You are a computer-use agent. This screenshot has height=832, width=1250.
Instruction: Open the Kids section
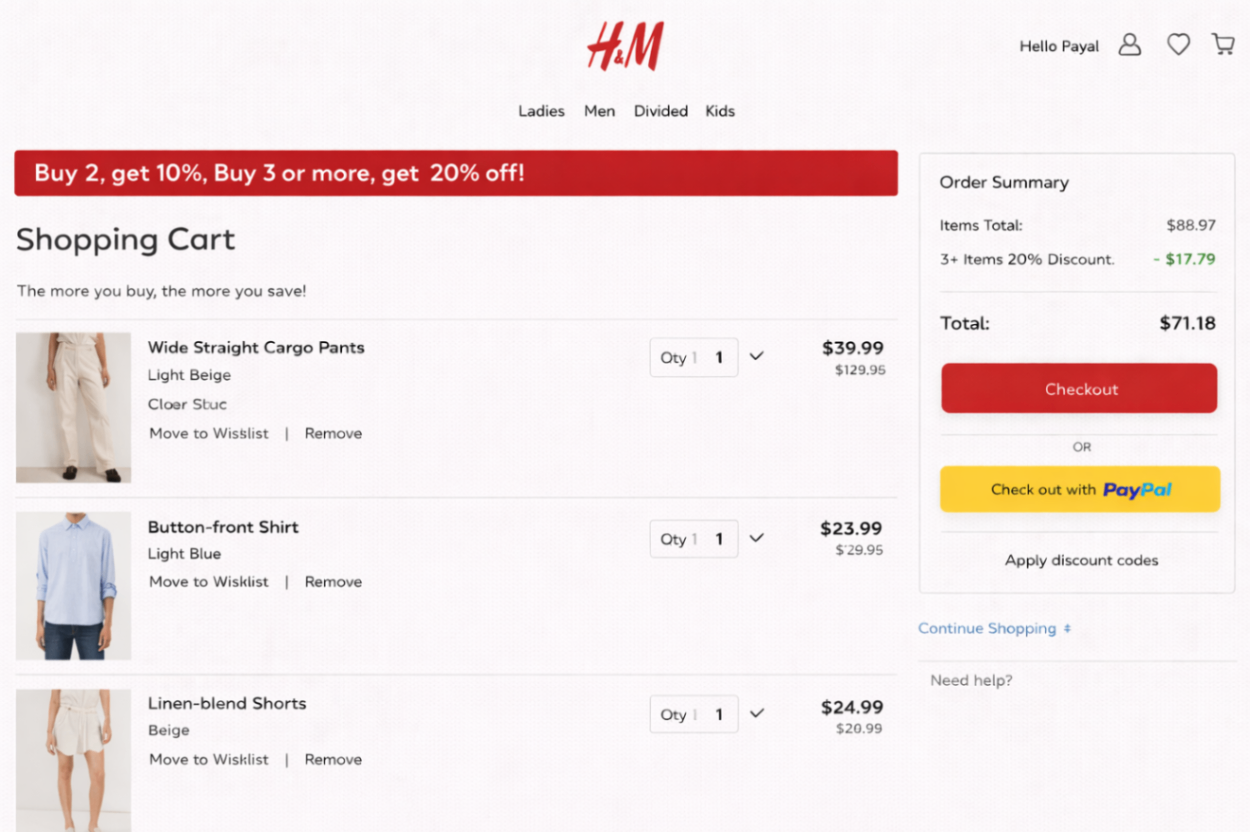(720, 111)
